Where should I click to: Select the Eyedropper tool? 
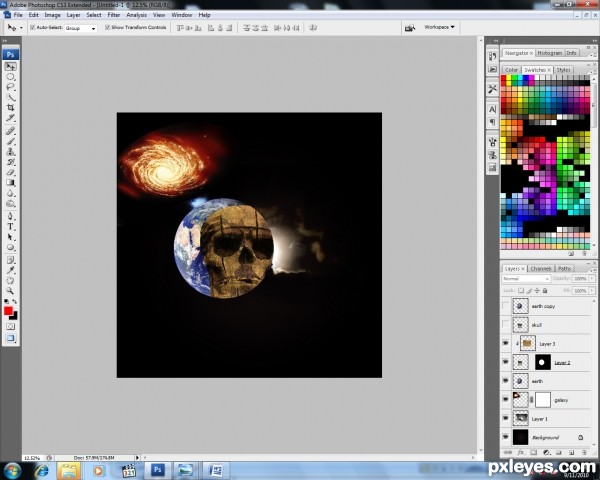[10, 271]
